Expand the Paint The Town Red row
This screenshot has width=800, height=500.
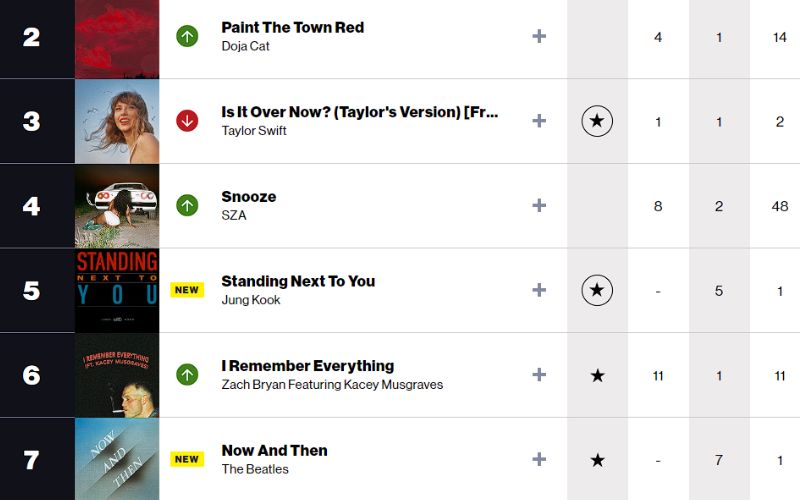539,36
